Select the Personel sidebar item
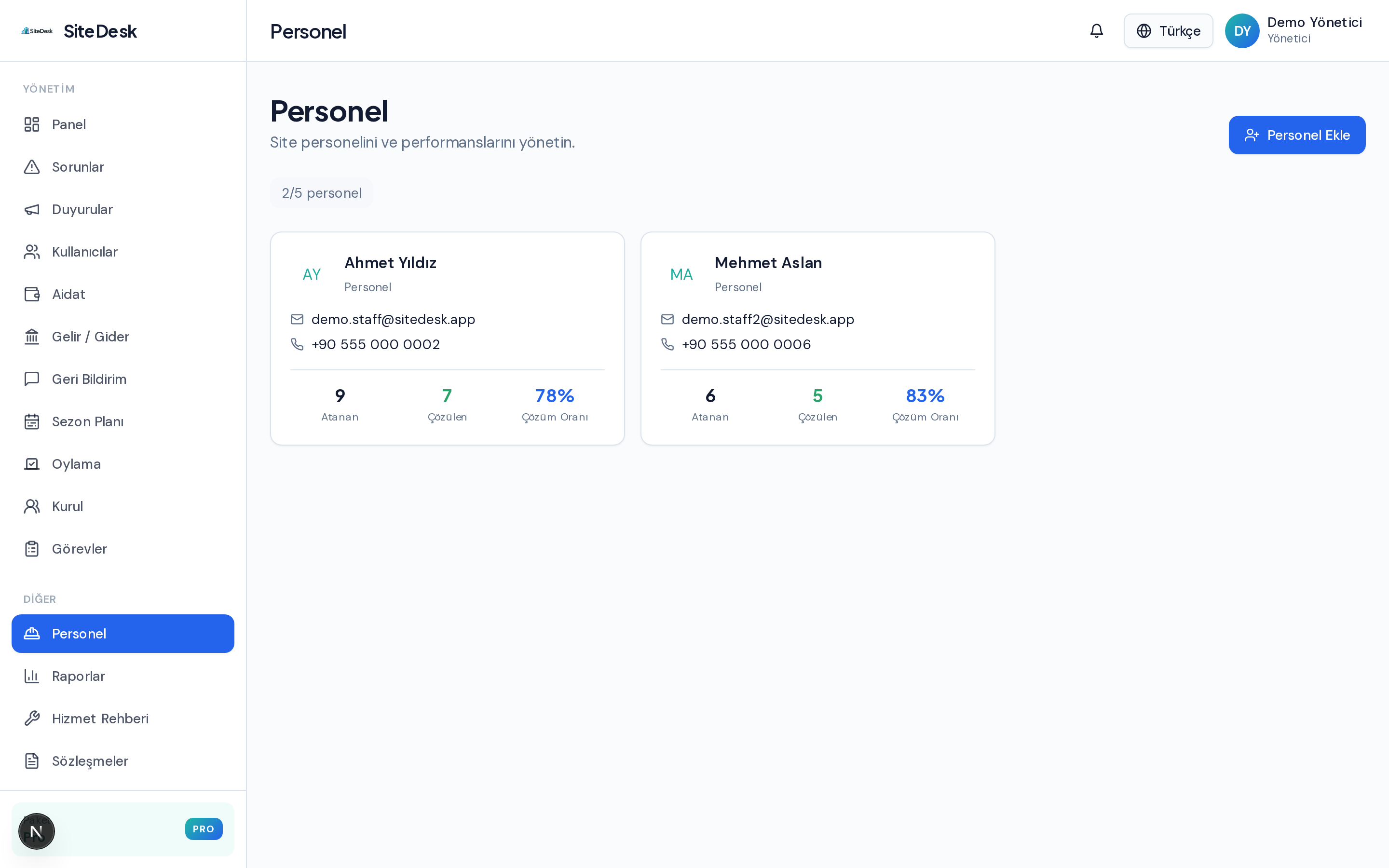Image resolution: width=1389 pixels, height=868 pixels. [123, 634]
